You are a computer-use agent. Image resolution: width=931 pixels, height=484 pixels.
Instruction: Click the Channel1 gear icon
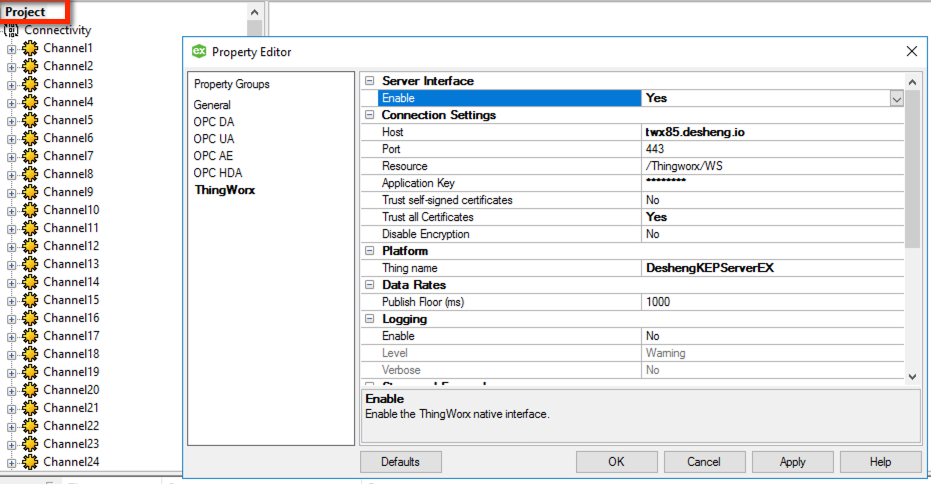click(x=30, y=48)
